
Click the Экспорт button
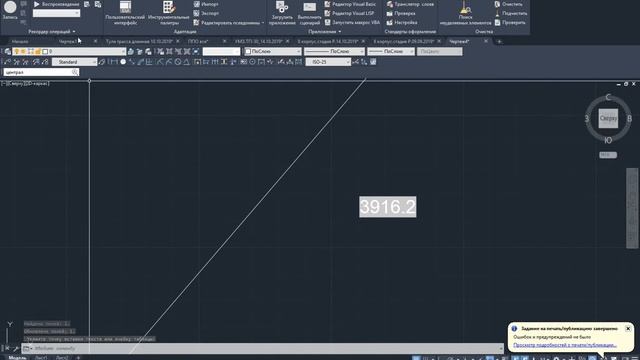[x=206, y=13]
